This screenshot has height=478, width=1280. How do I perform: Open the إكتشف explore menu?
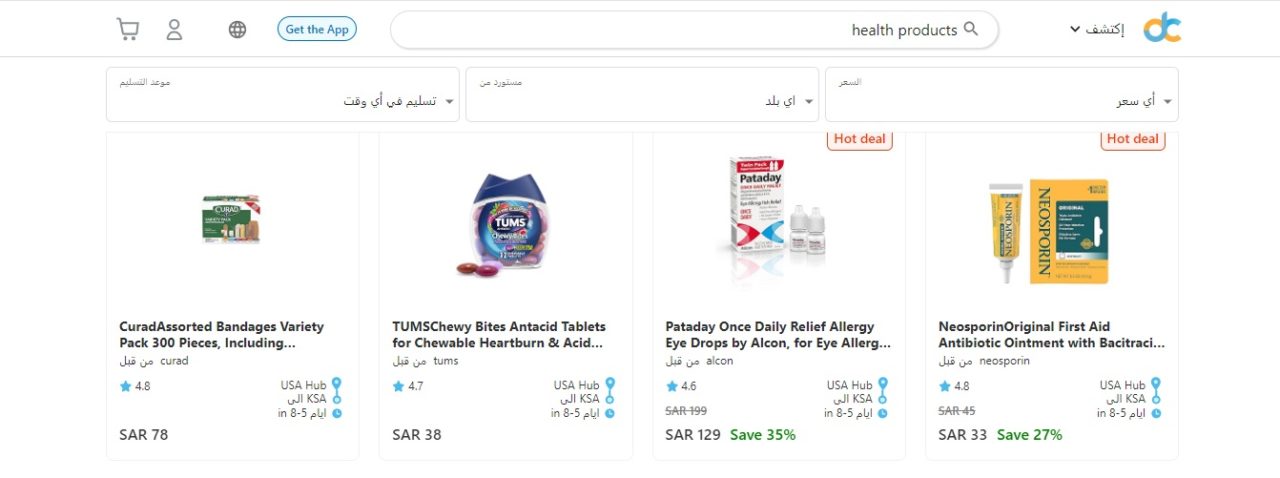tap(1097, 29)
